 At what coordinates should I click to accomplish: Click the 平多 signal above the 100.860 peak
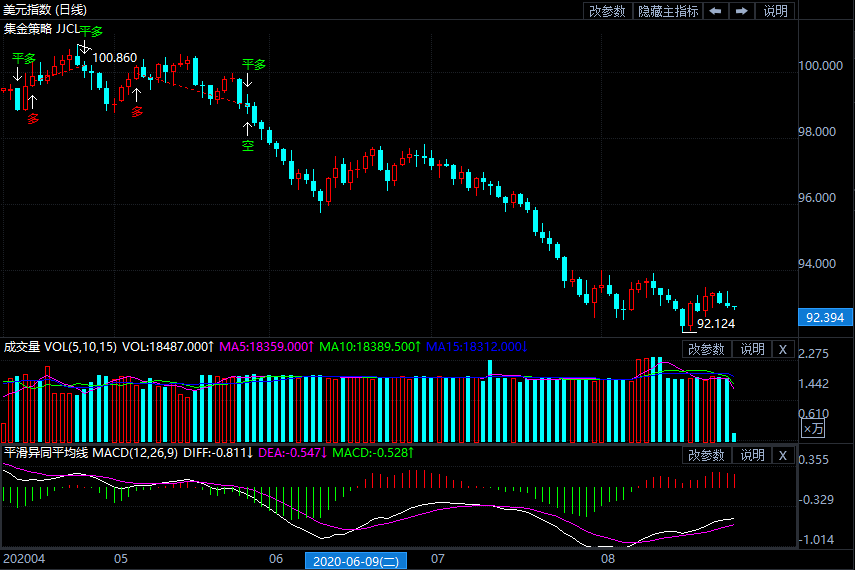click(92, 31)
